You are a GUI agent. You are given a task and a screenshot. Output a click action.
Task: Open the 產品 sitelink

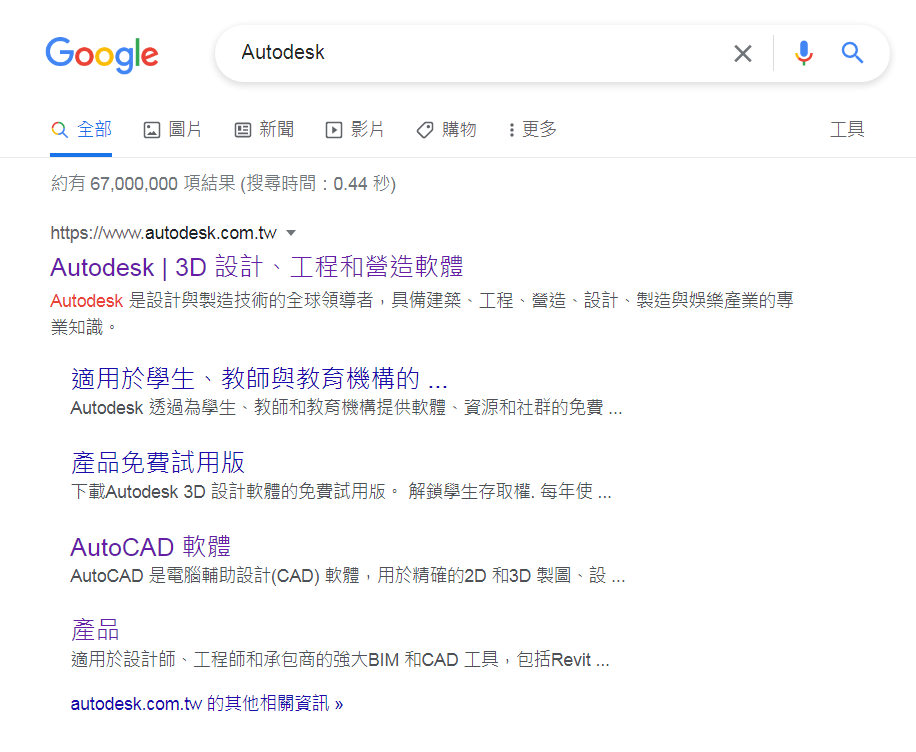95,630
